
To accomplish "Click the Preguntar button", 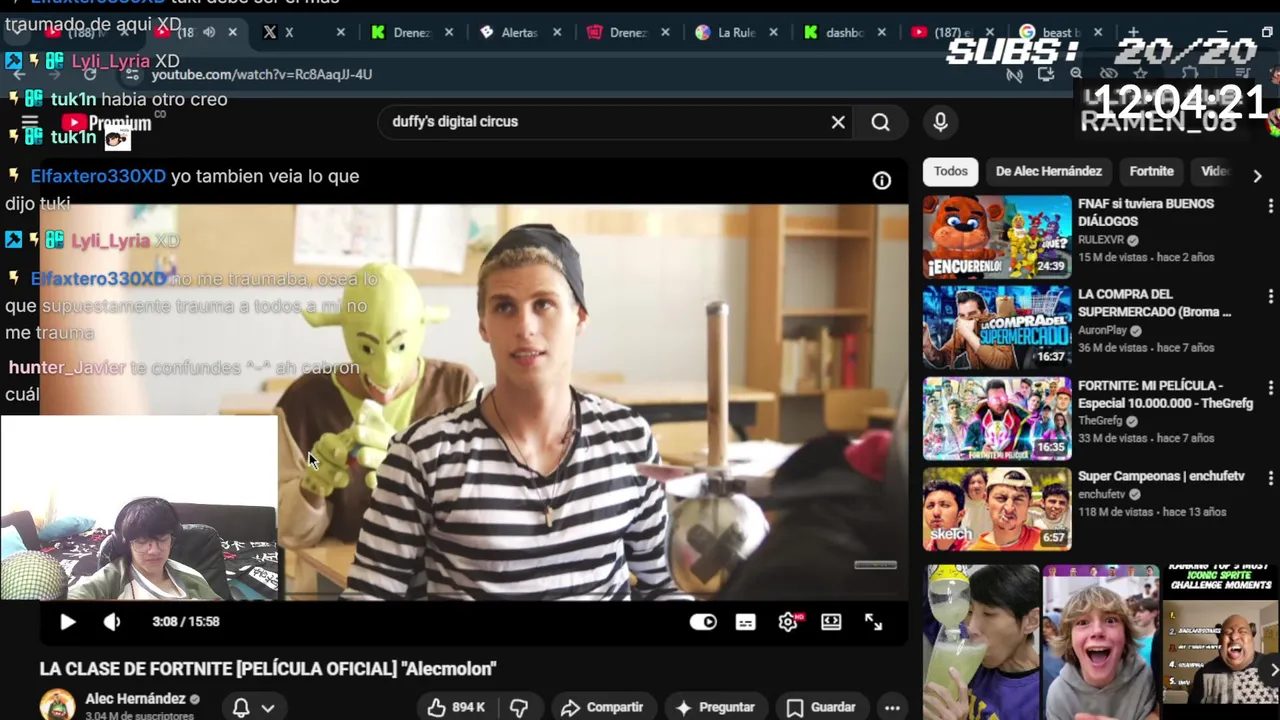I will click(715, 708).
